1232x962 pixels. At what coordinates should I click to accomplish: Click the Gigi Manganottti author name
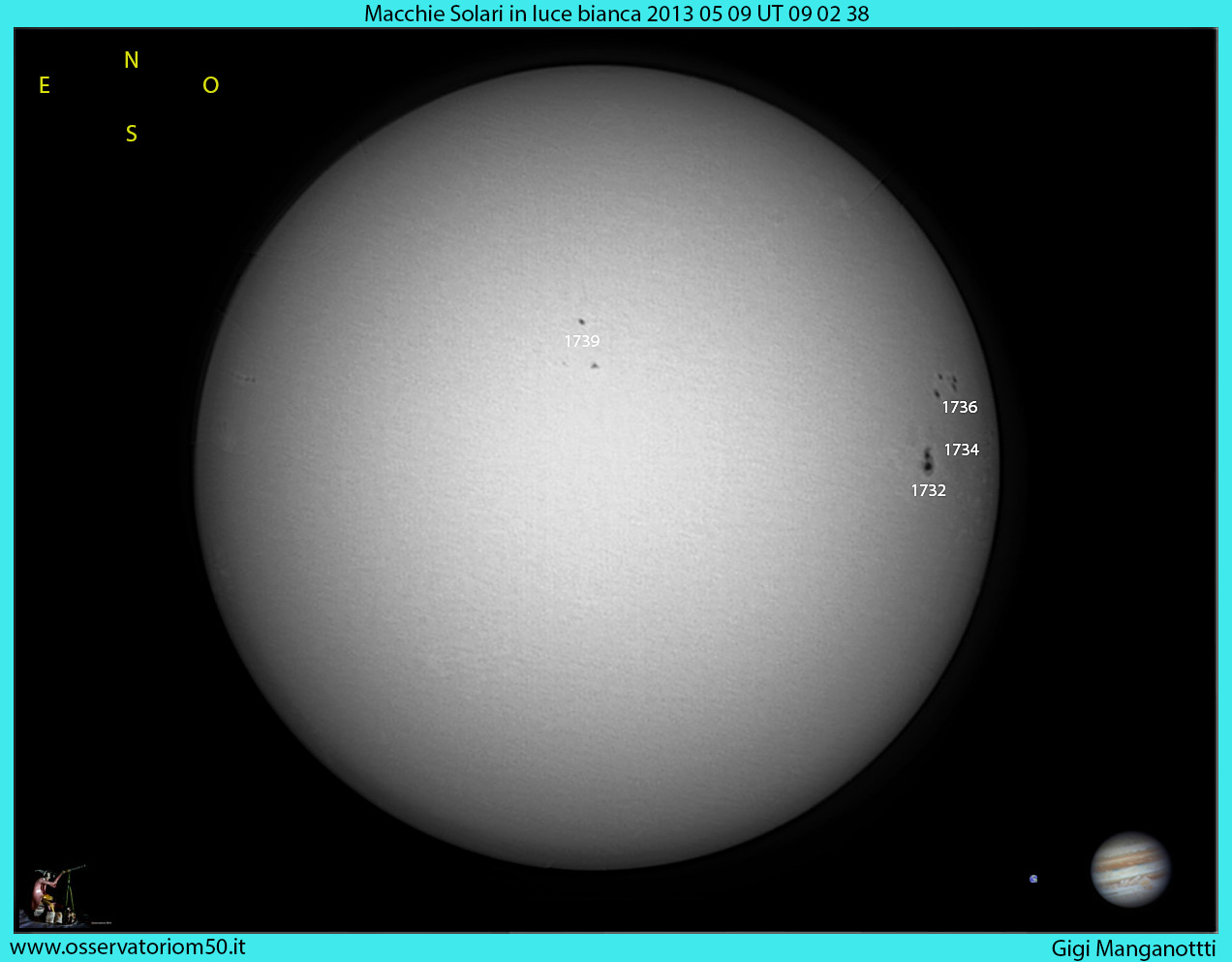1133,948
